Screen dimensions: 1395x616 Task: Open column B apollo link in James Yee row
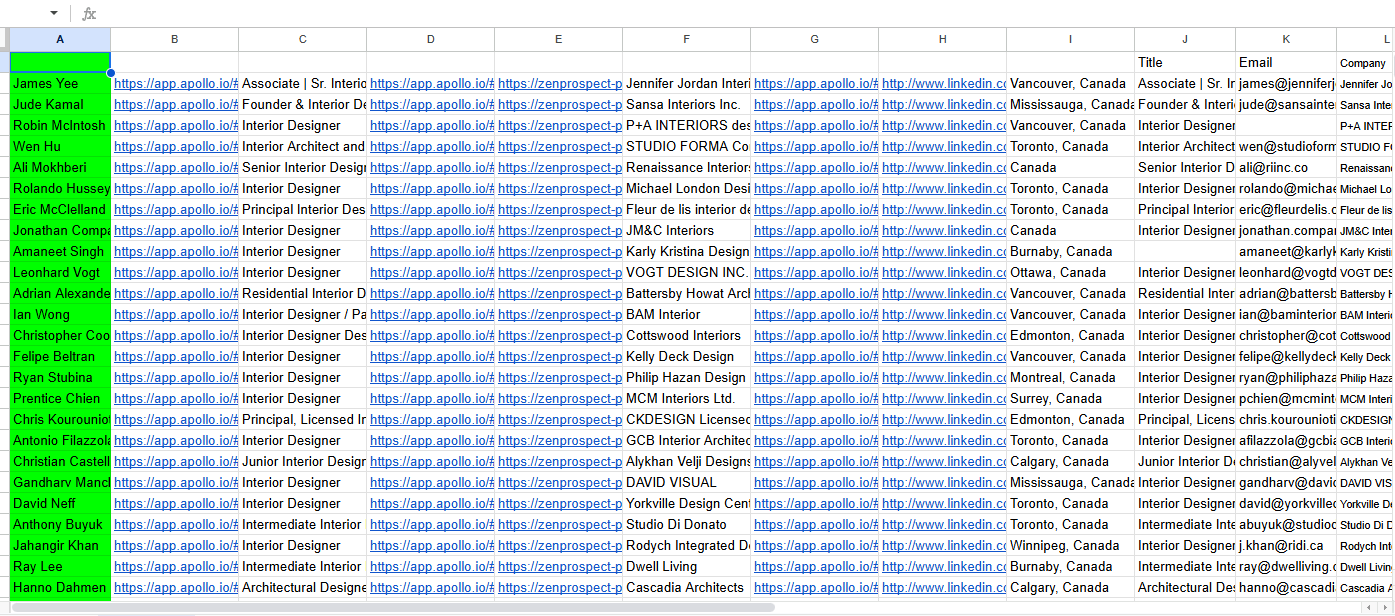pos(175,83)
